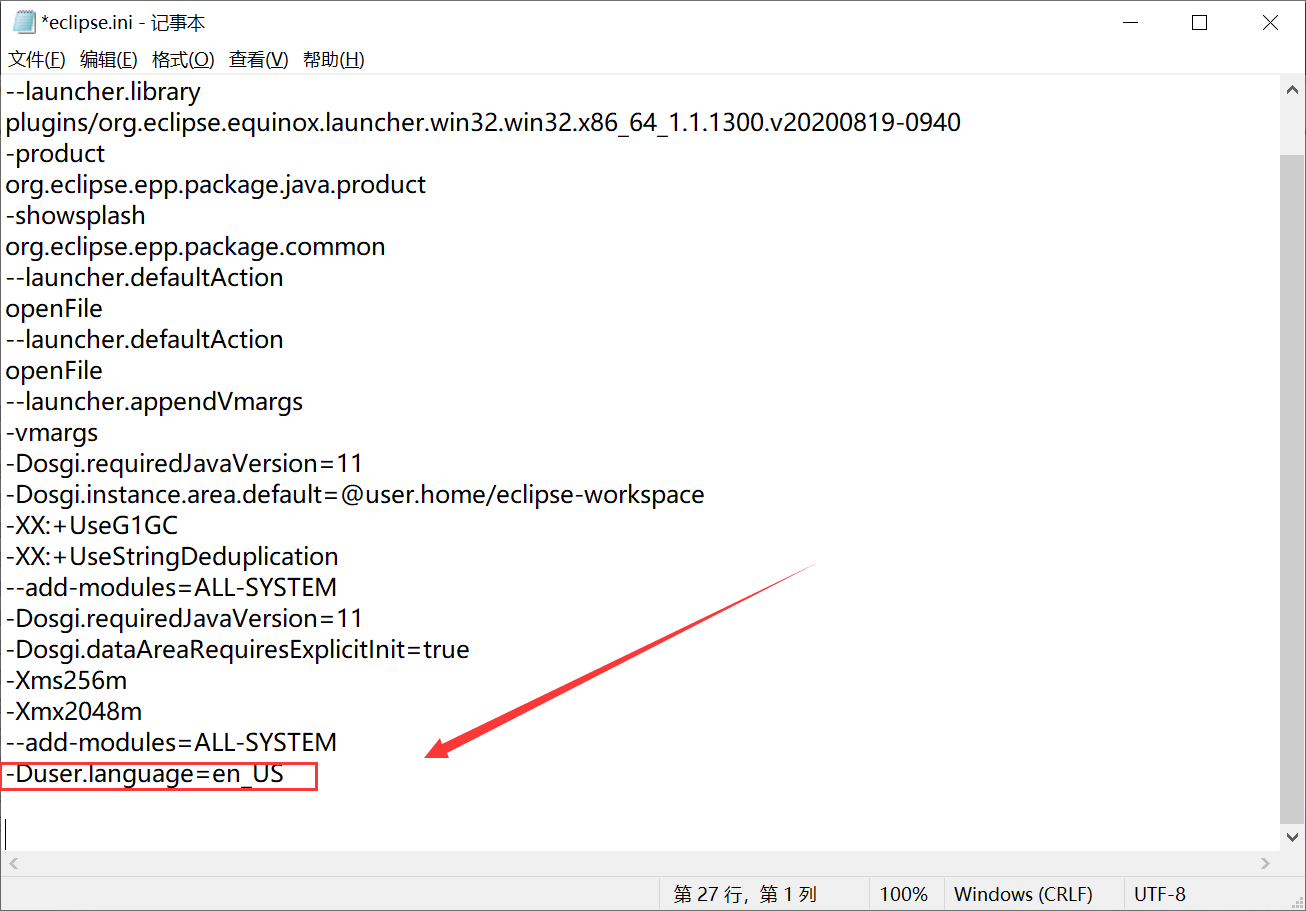Maximize the Notepad window
The height and width of the screenshot is (911, 1306).
[x=1200, y=23]
